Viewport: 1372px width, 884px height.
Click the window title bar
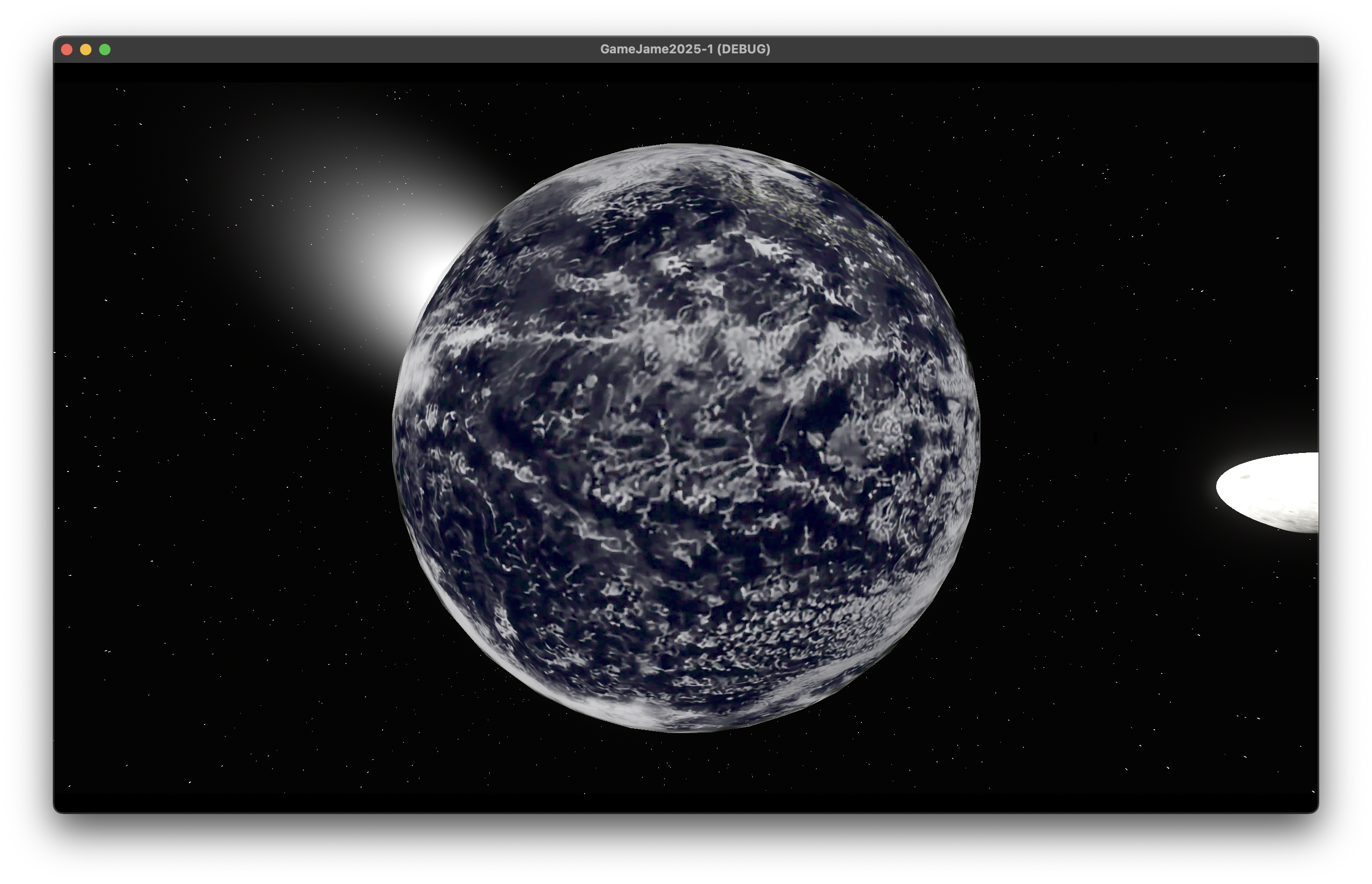pyautogui.click(x=402, y=50)
